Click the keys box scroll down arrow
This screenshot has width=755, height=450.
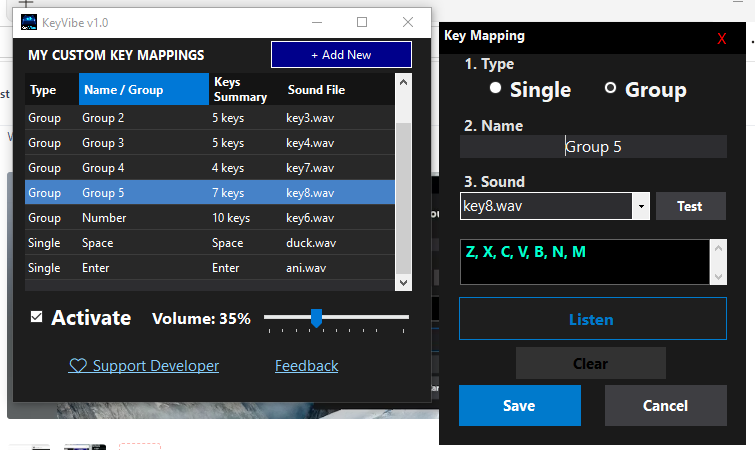pos(718,276)
